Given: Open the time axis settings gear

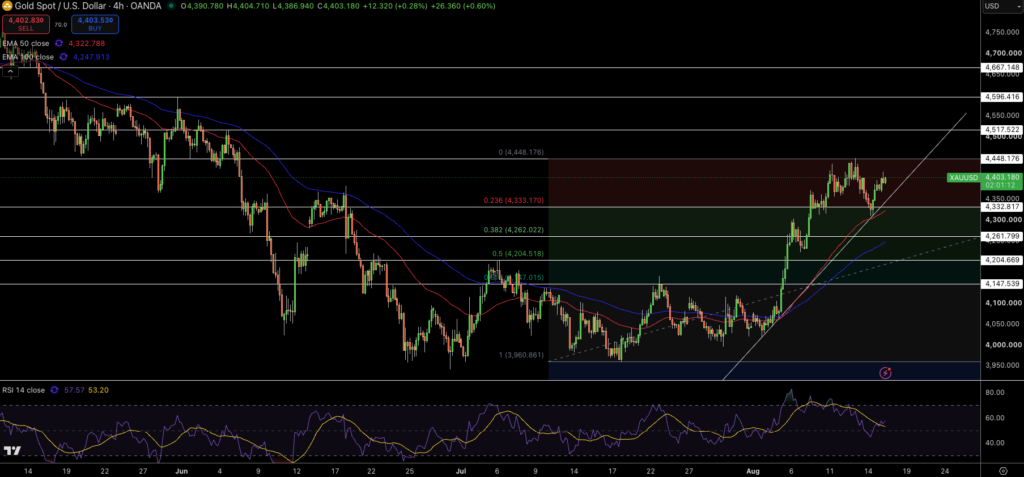Looking at the screenshot, I should (x=1003, y=470).
